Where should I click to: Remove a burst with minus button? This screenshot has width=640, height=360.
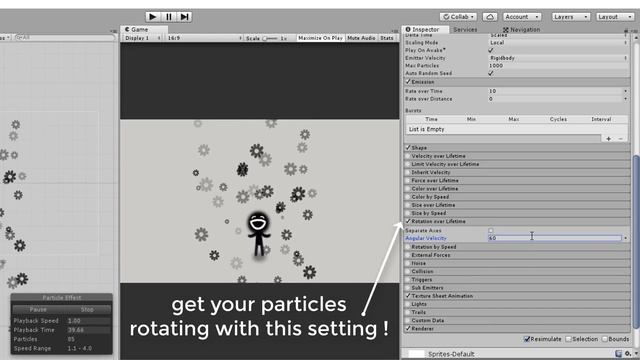click(x=620, y=139)
